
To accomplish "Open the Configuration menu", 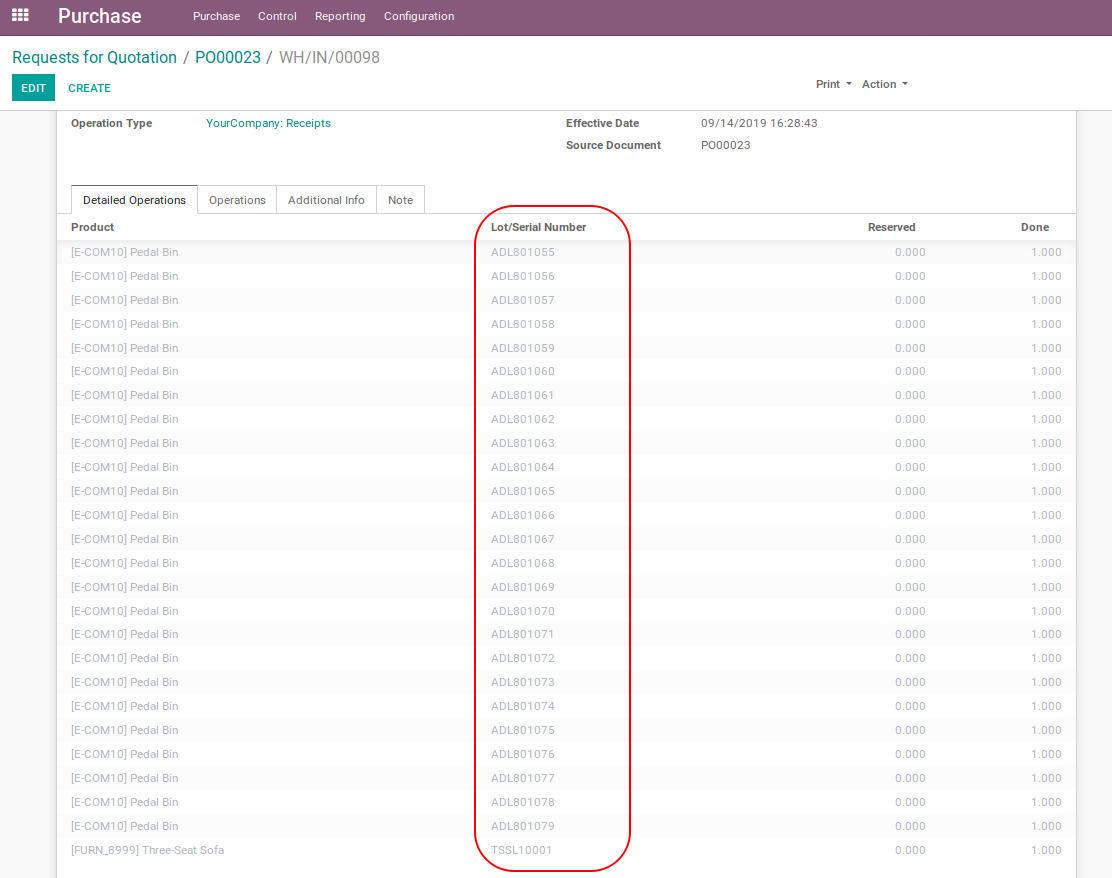I will (x=419, y=16).
